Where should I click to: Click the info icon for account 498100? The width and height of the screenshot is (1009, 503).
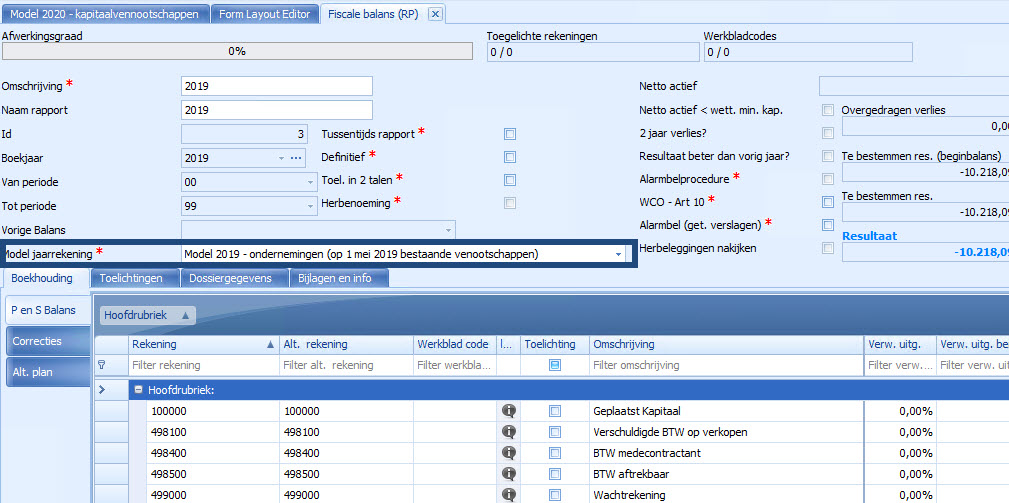(x=508, y=432)
